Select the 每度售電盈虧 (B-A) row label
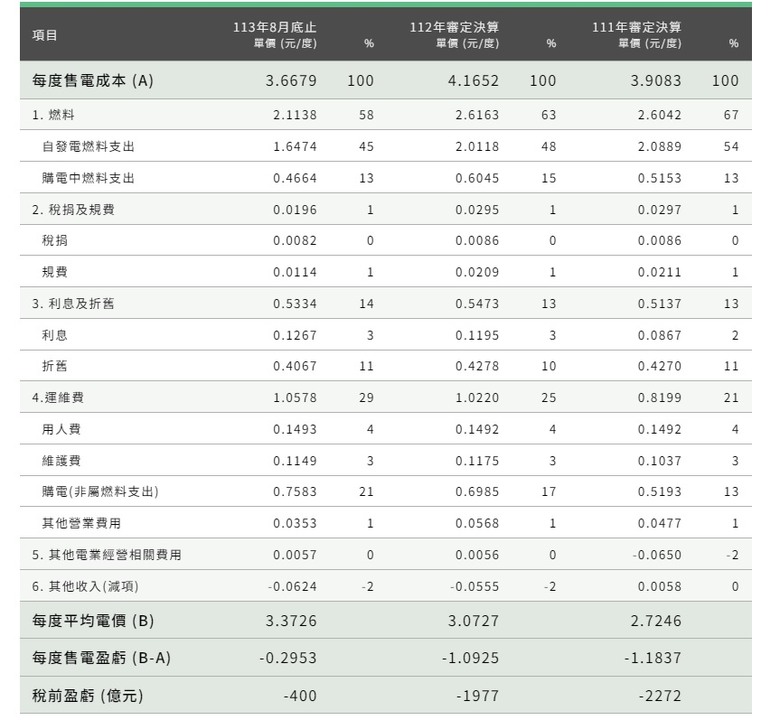The width and height of the screenshot is (780, 720). (x=101, y=658)
